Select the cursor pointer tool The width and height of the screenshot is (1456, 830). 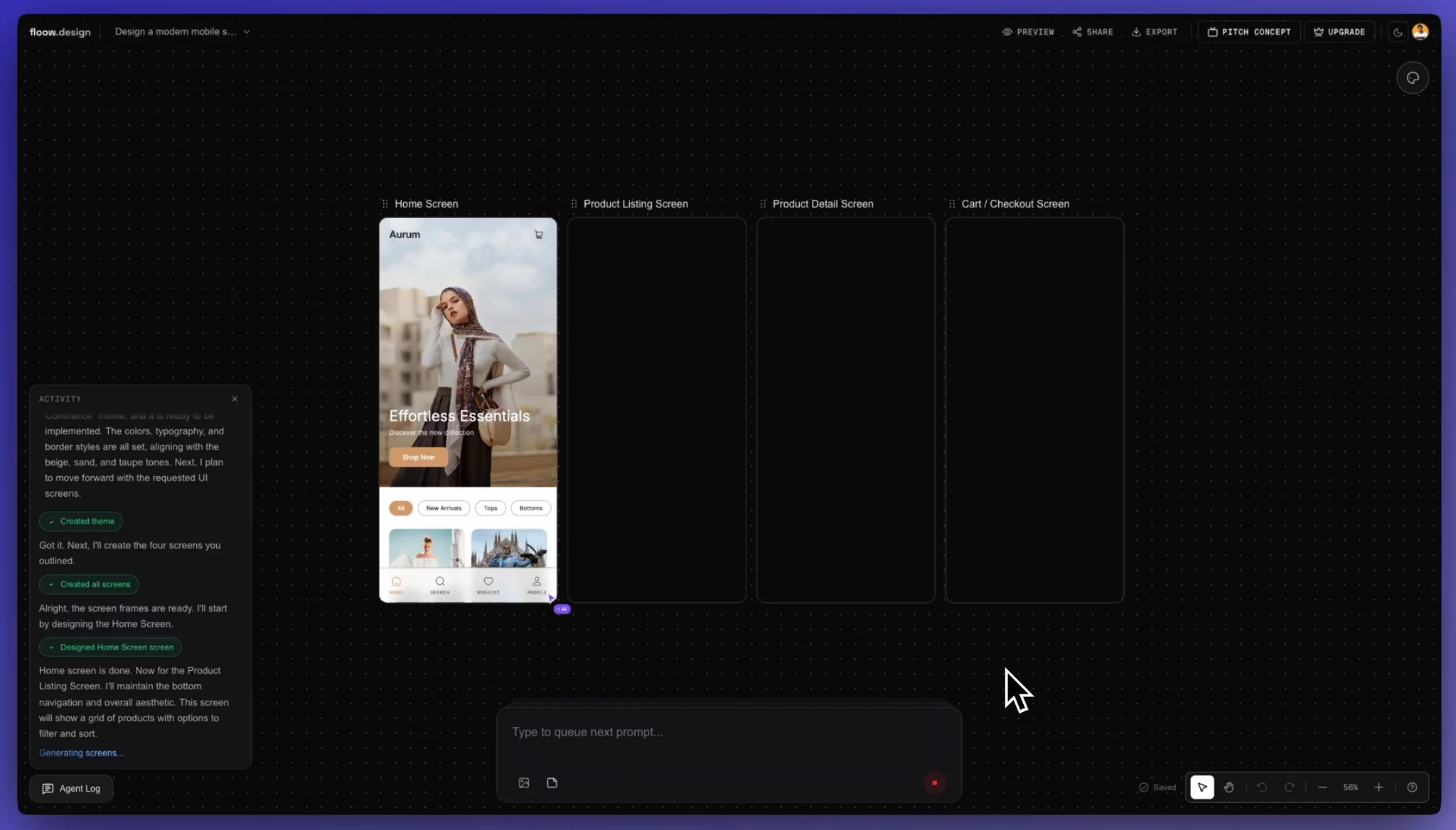1202,787
